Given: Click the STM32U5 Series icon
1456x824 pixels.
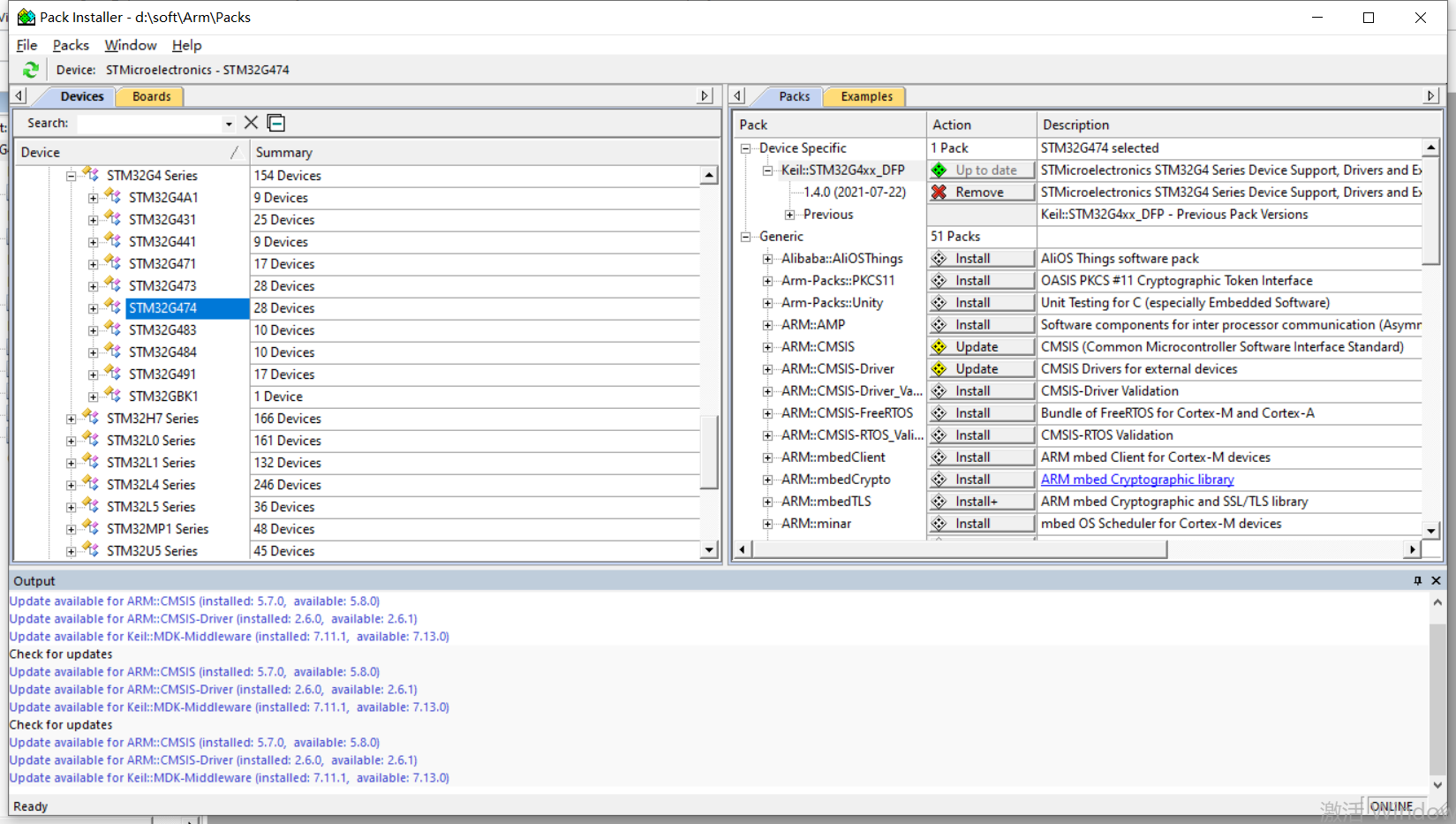Looking at the screenshot, I should (x=90, y=549).
